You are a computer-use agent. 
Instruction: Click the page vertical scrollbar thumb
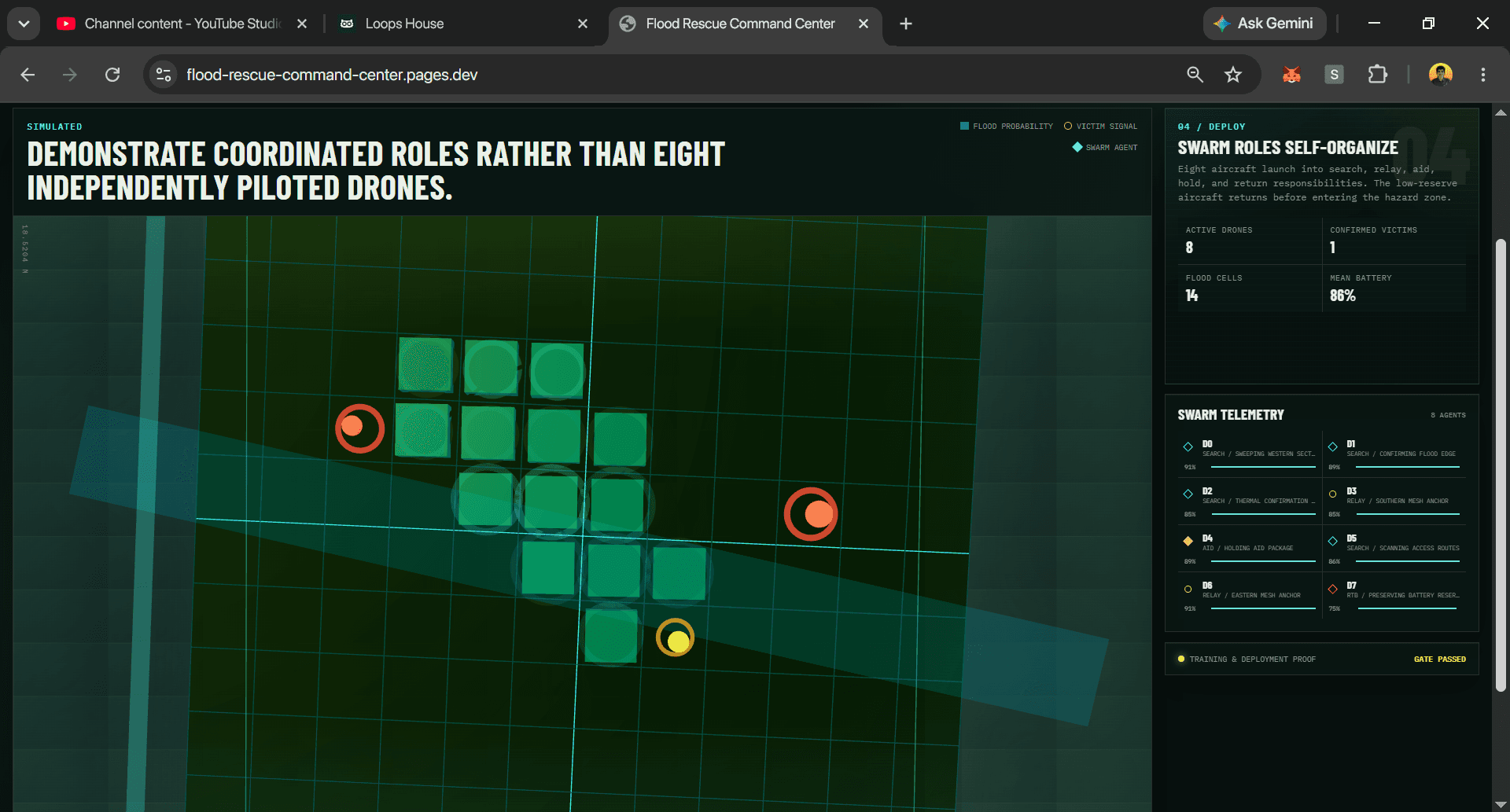click(1501, 464)
